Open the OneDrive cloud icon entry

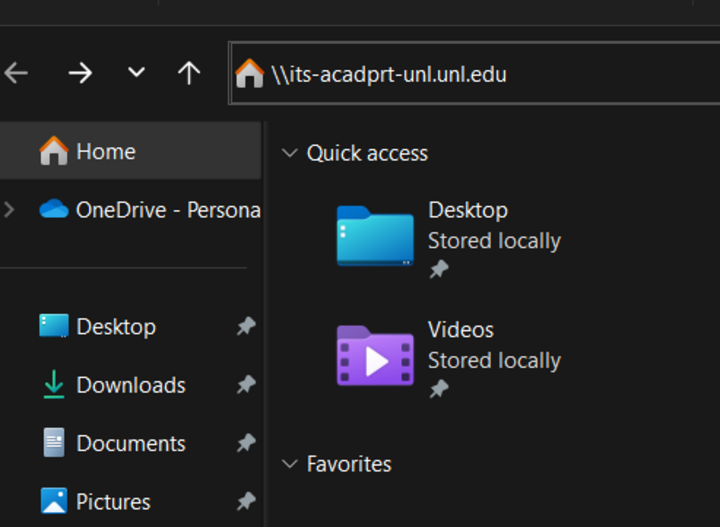(53, 210)
